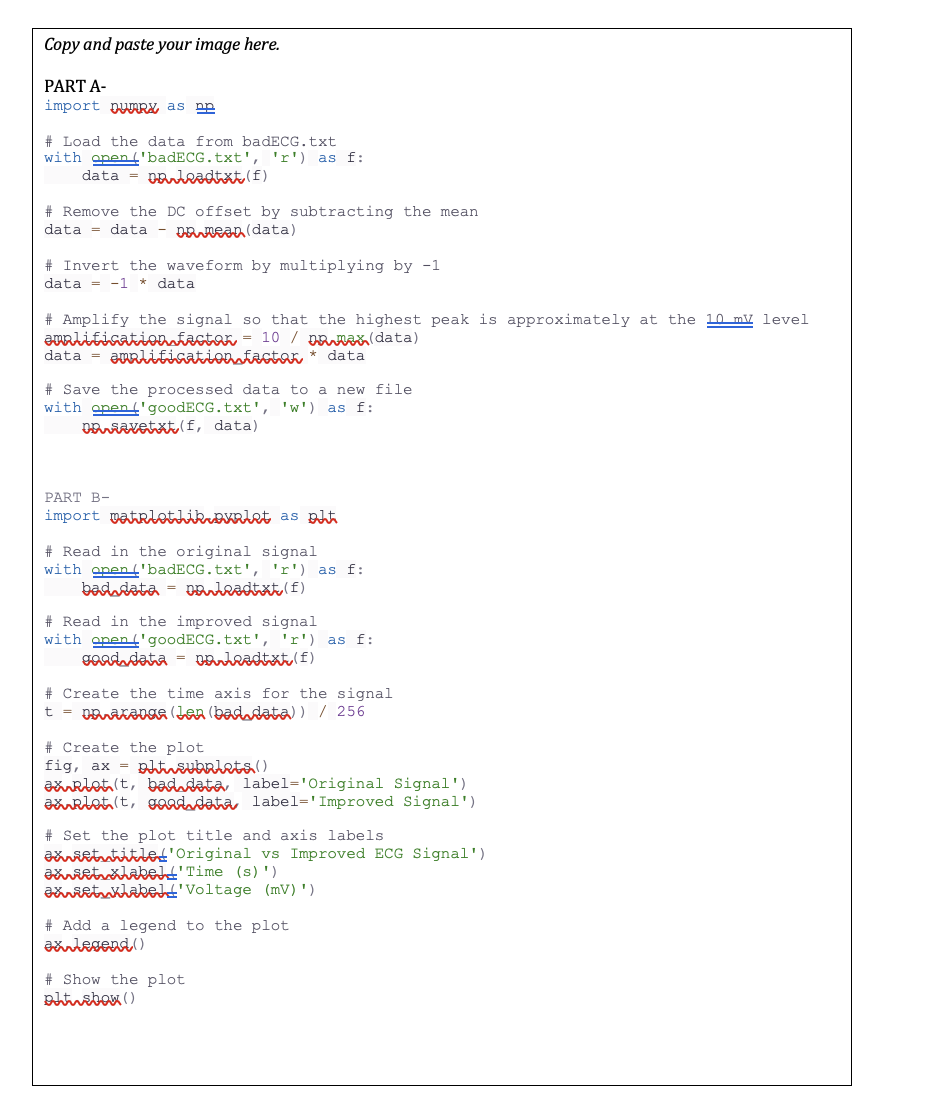Click the 'matplotlib.pyplot' import text
942x1108 pixels.
190,515
